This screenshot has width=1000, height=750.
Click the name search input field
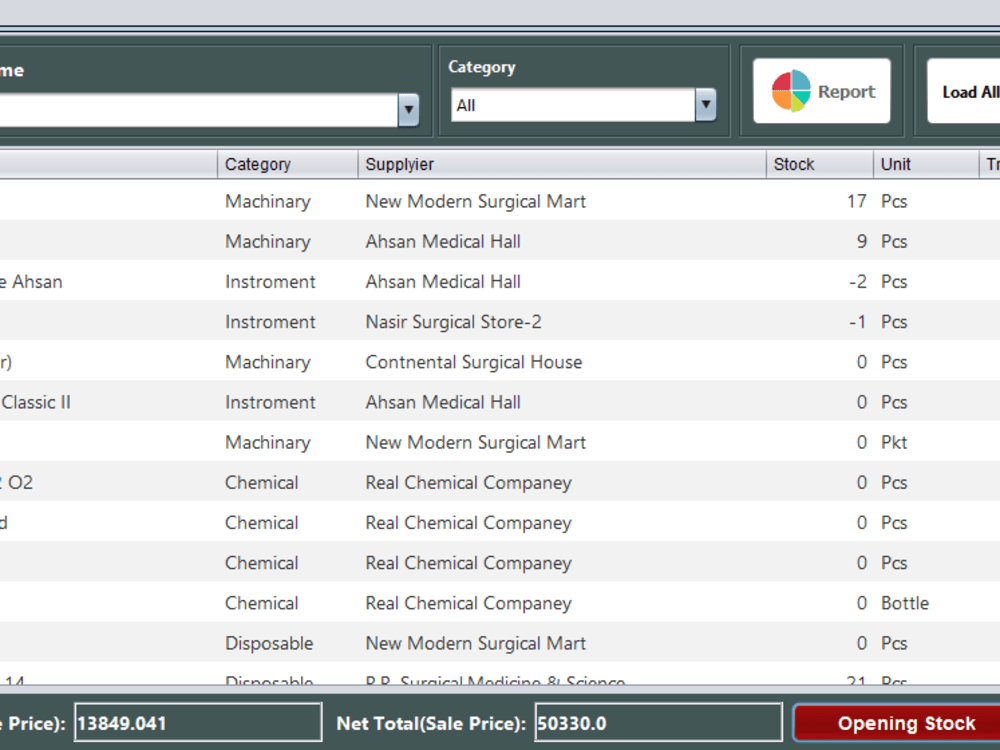(x=198, y=110)
